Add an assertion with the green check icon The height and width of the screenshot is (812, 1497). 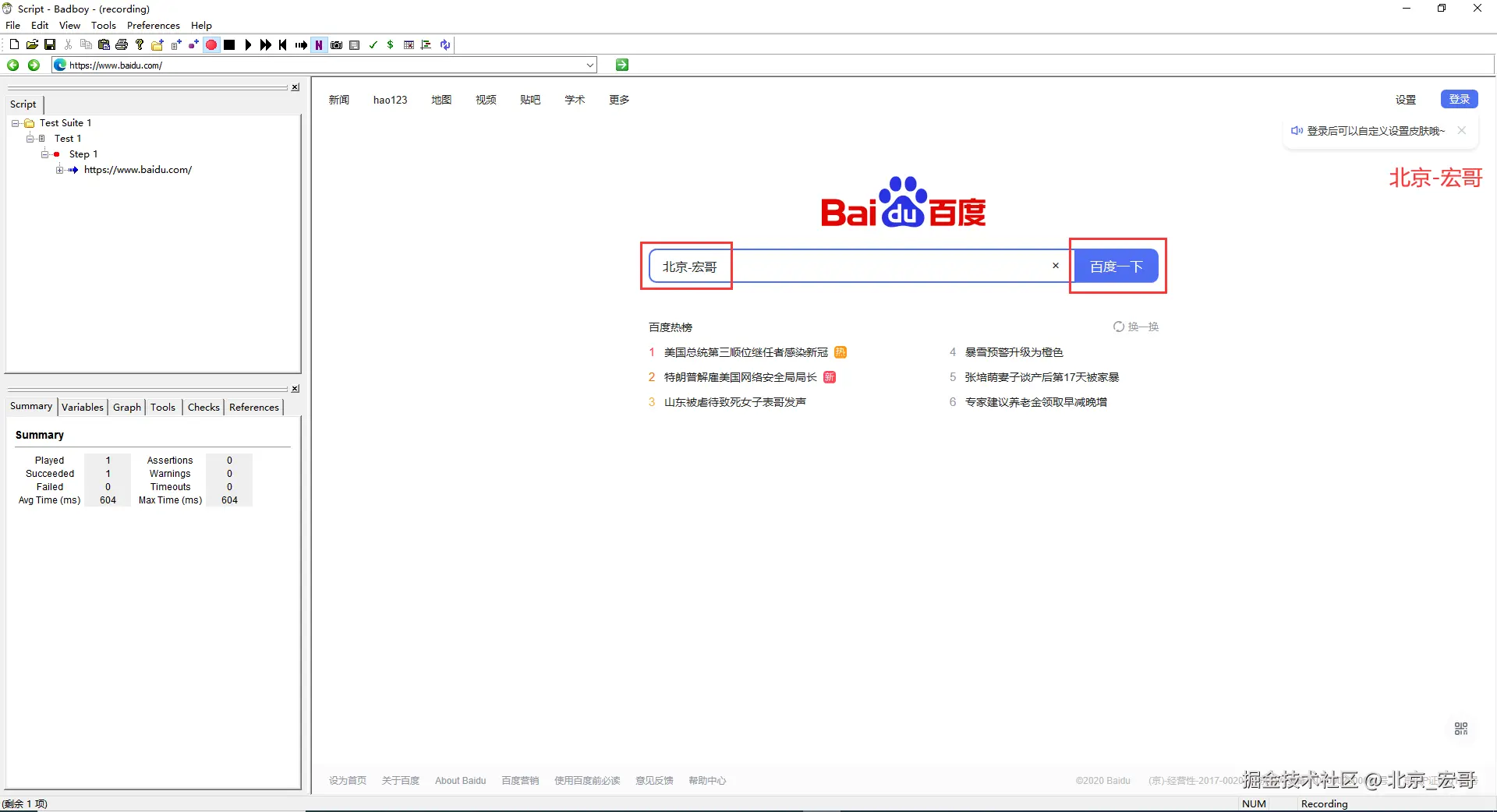[x=373, y=44]
